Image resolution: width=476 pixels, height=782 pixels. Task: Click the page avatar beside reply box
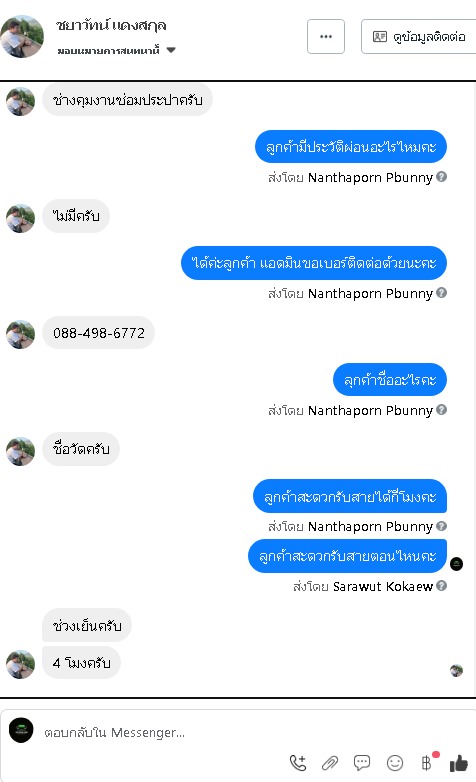pyautogui.click(x=21, y=731)
